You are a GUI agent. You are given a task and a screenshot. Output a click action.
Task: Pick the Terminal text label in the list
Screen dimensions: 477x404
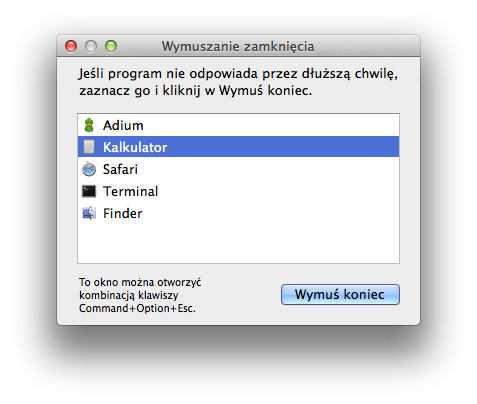[131, 191]
